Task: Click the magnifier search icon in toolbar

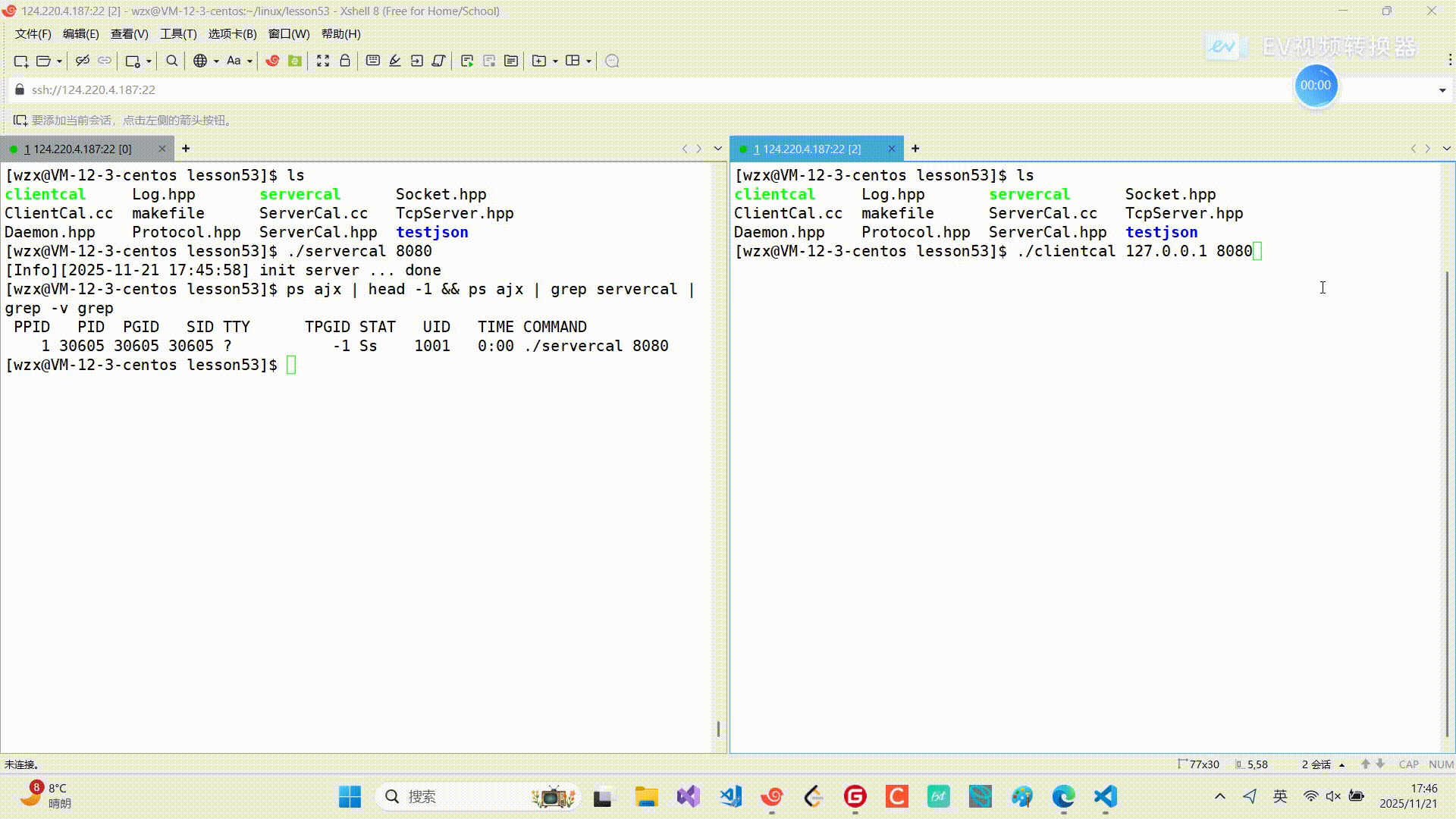Action: pos(172,61)
